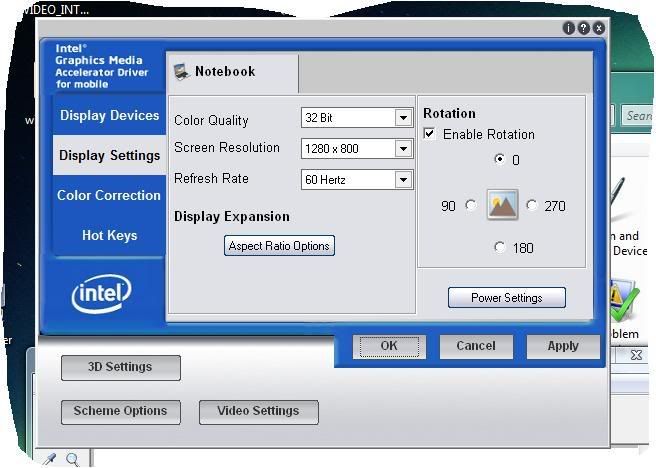Viewport: 656px width, 468px height.
Task: Open the Refresh Rate dropdown
Action: coord(357,179)
